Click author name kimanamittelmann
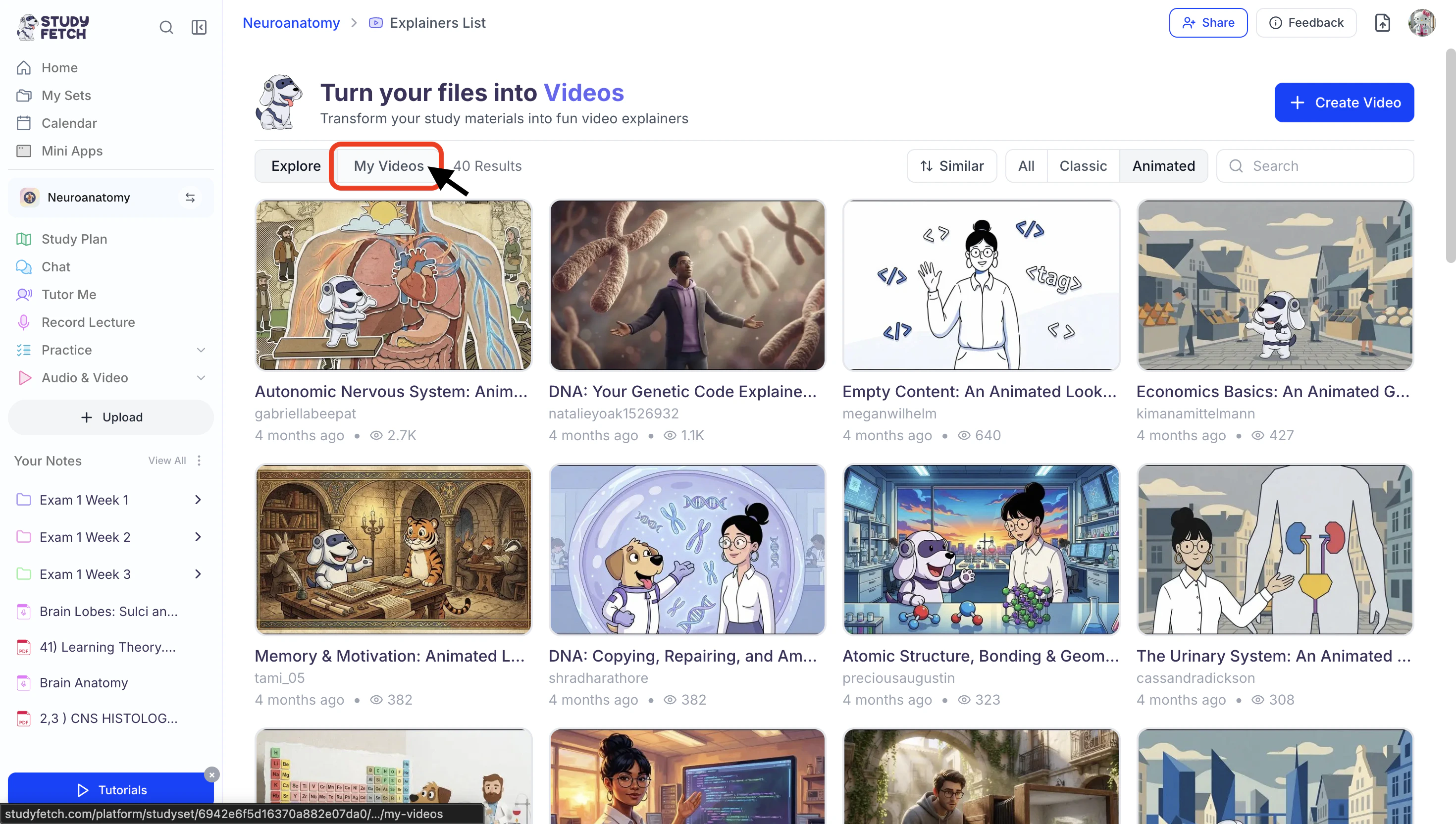The image size is (1456, 824). click(x=1195, y=414)
